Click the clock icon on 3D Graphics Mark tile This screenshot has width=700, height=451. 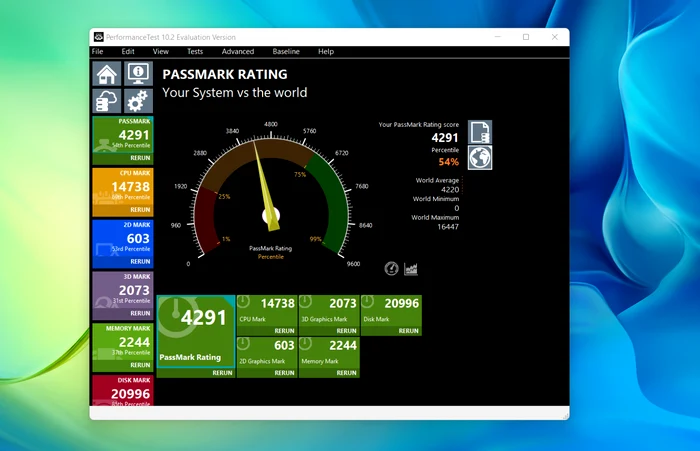pos(305,302)
